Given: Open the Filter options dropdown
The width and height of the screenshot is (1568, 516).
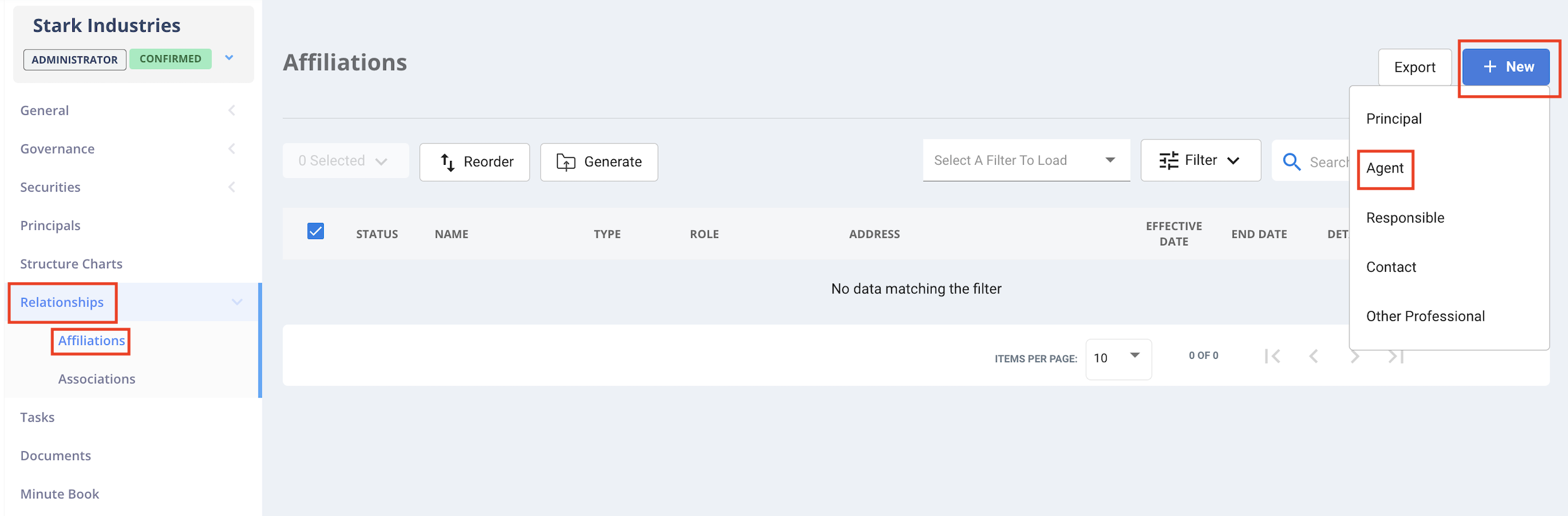Looking at the screenshot, I should click(x=1200, y=160).
